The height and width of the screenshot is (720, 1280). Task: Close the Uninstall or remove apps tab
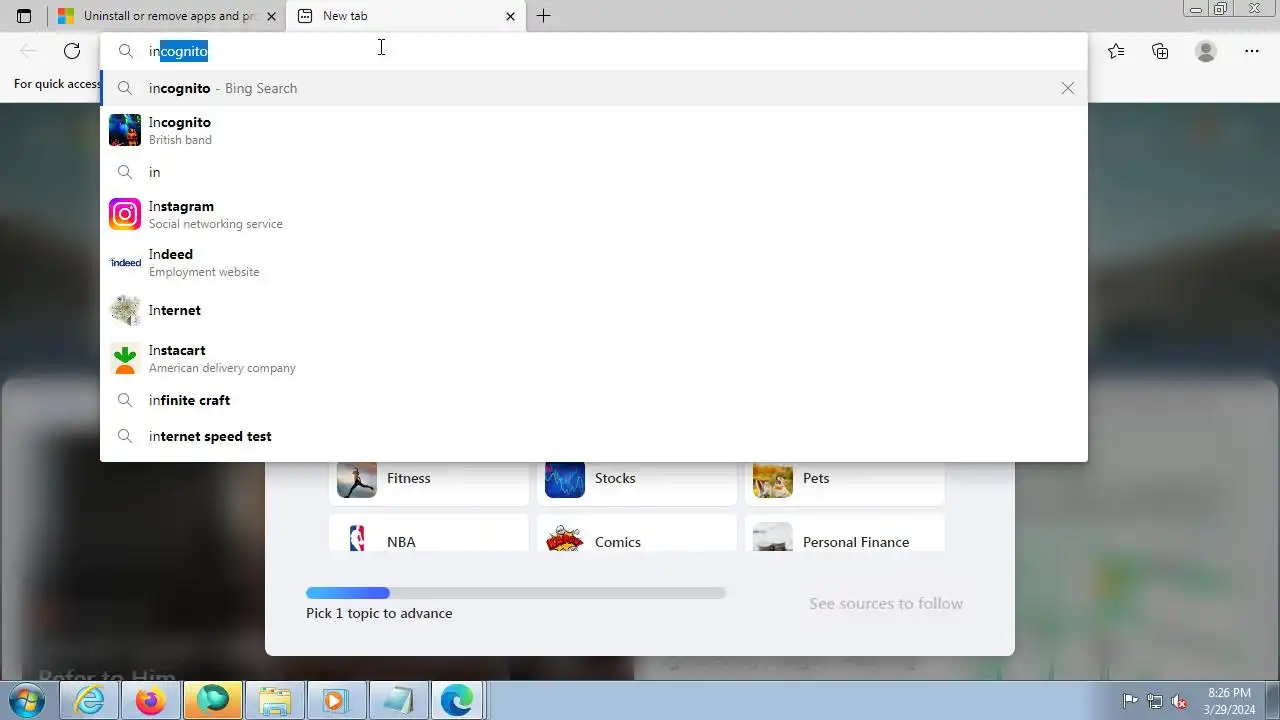pos(271,16)
